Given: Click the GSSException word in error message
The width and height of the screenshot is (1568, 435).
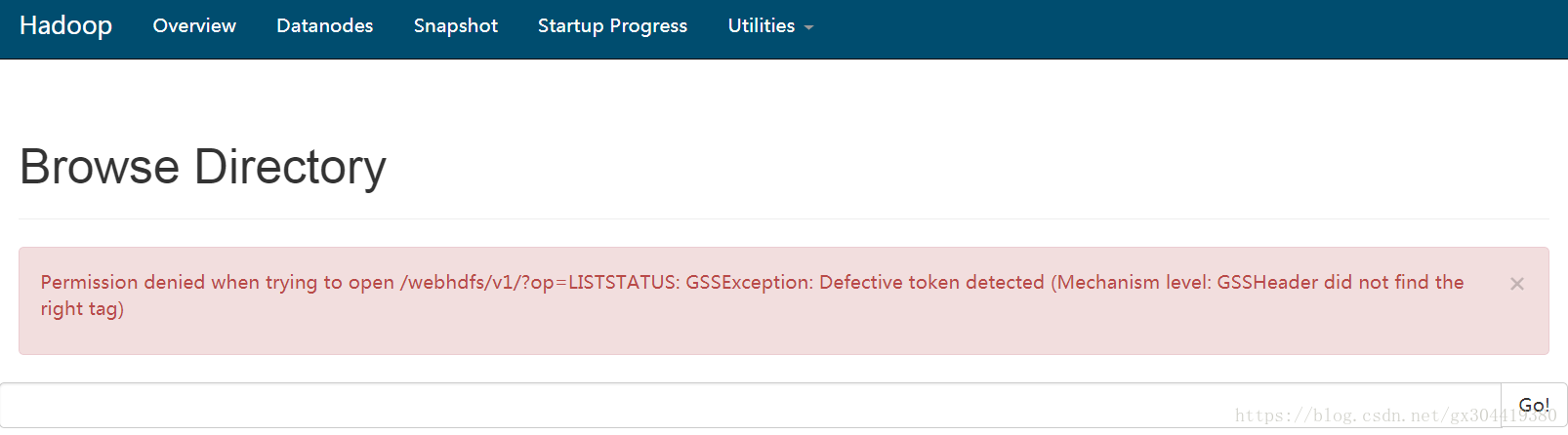Looking at the screenshot, I should [x=749, y=283].
